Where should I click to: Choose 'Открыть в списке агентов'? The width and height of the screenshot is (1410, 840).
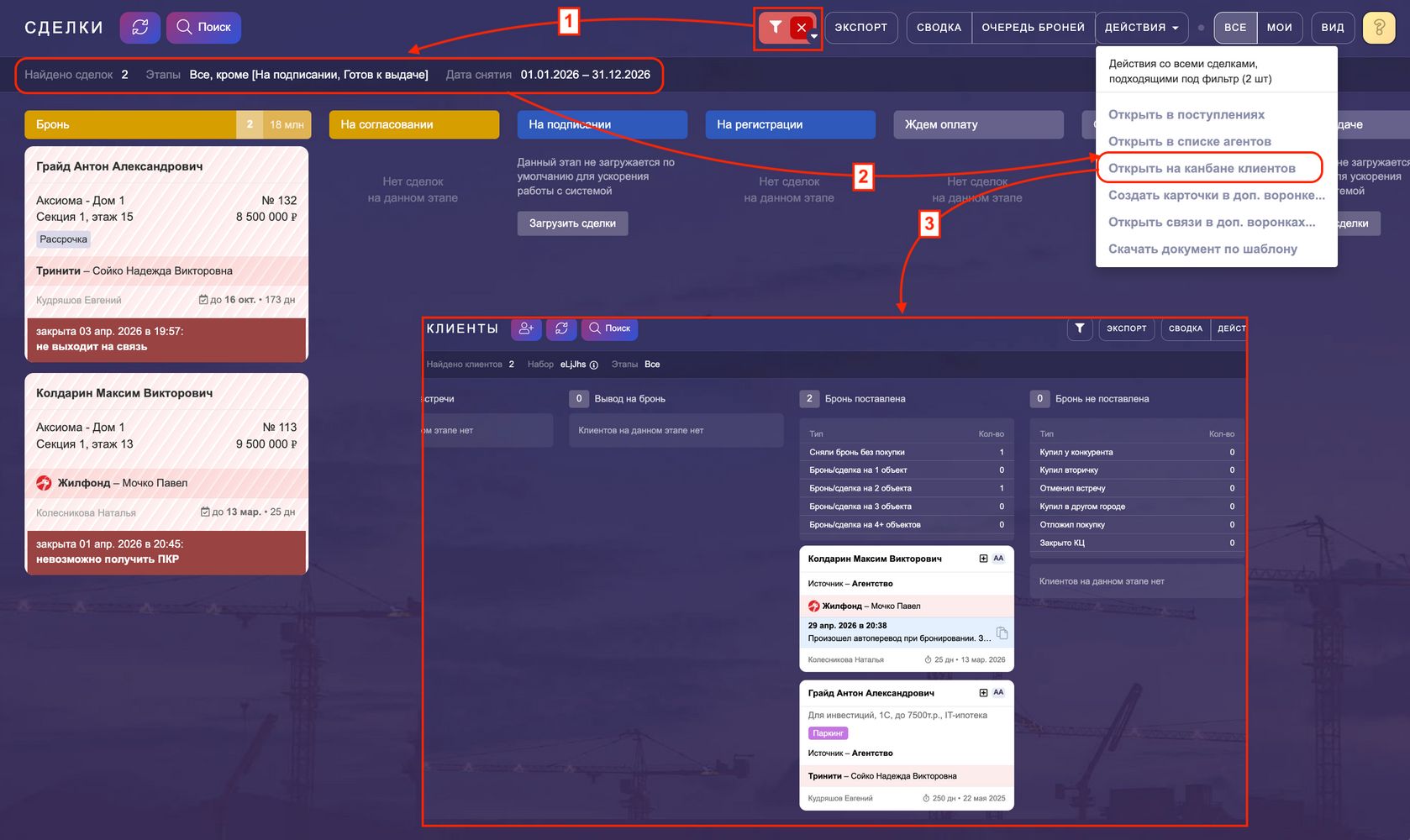click(x=1189, y=142)
